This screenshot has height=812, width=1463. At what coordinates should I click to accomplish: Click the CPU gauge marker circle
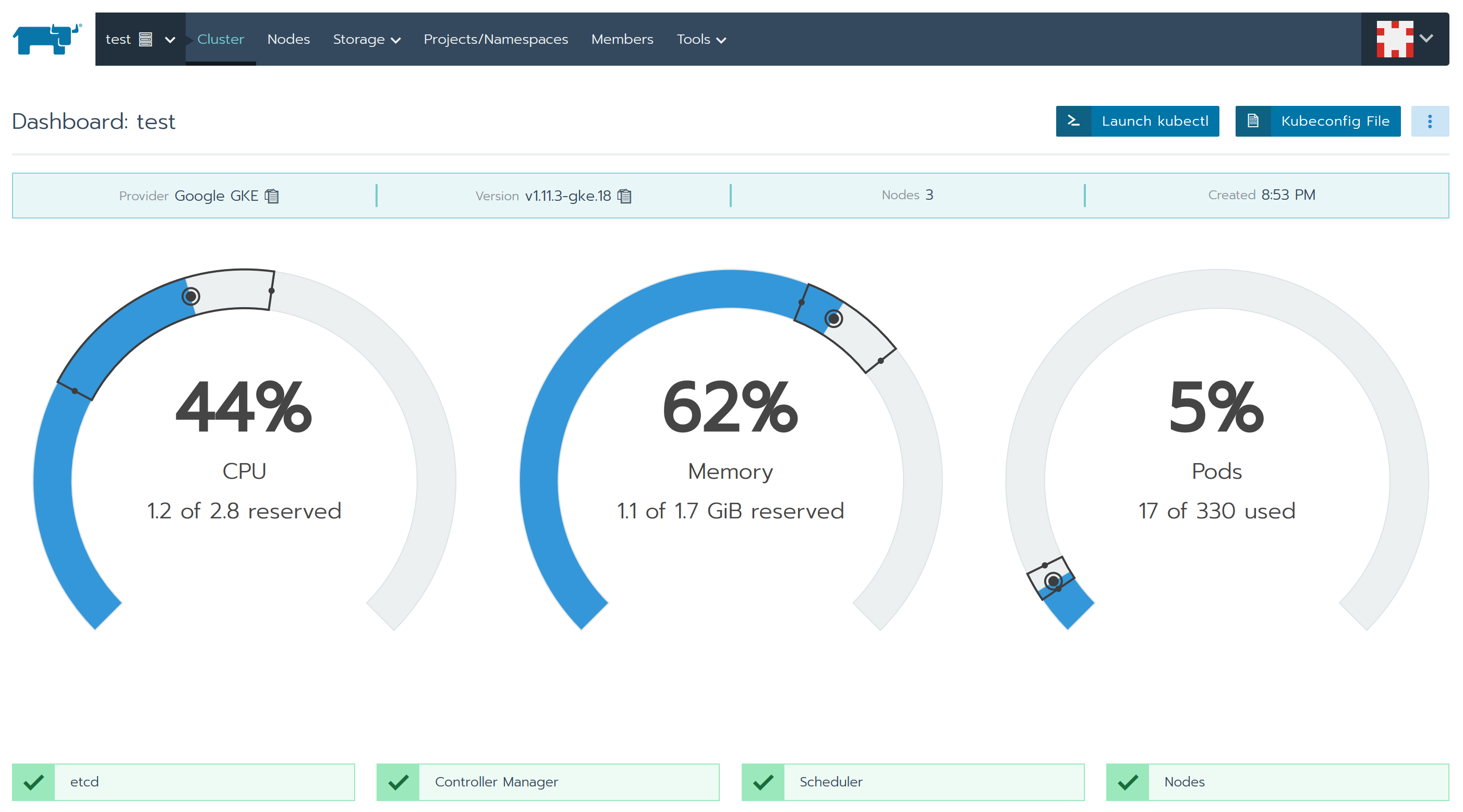pyautogui.click(x=191, y=296)
